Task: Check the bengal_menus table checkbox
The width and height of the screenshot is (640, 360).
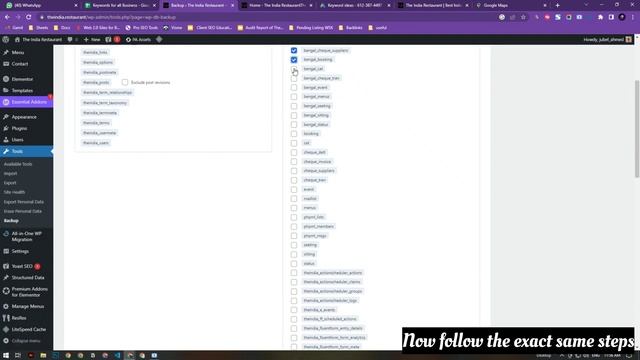Action: click(294, 97)
